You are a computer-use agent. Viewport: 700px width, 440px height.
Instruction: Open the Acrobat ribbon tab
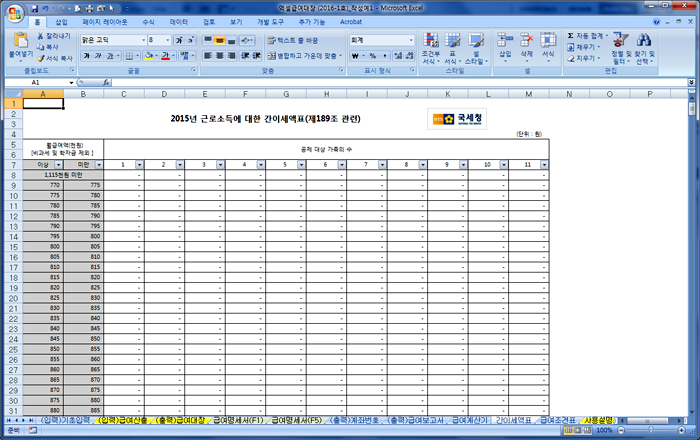tap(351, 22)
